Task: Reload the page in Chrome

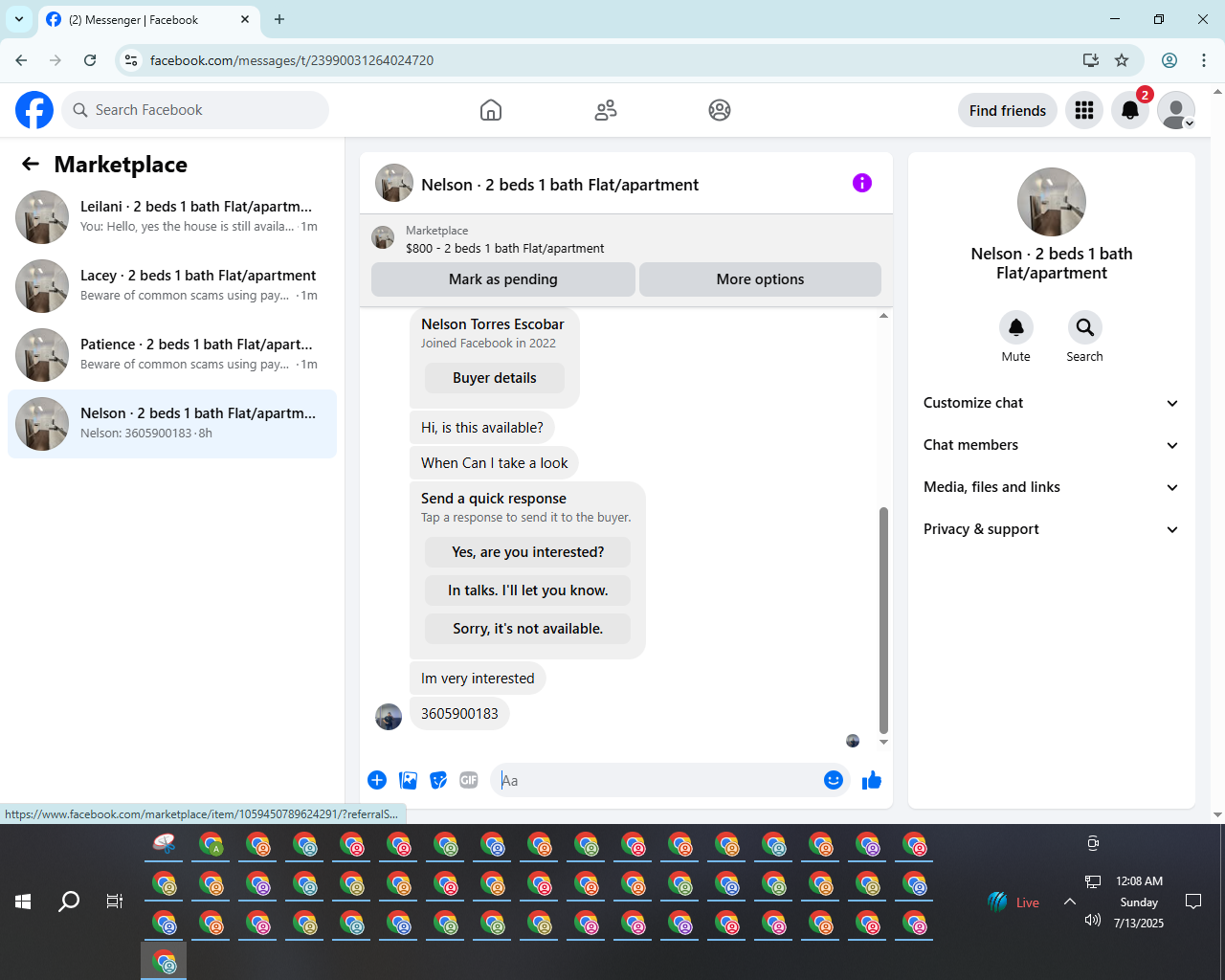Action: (90, 60)
